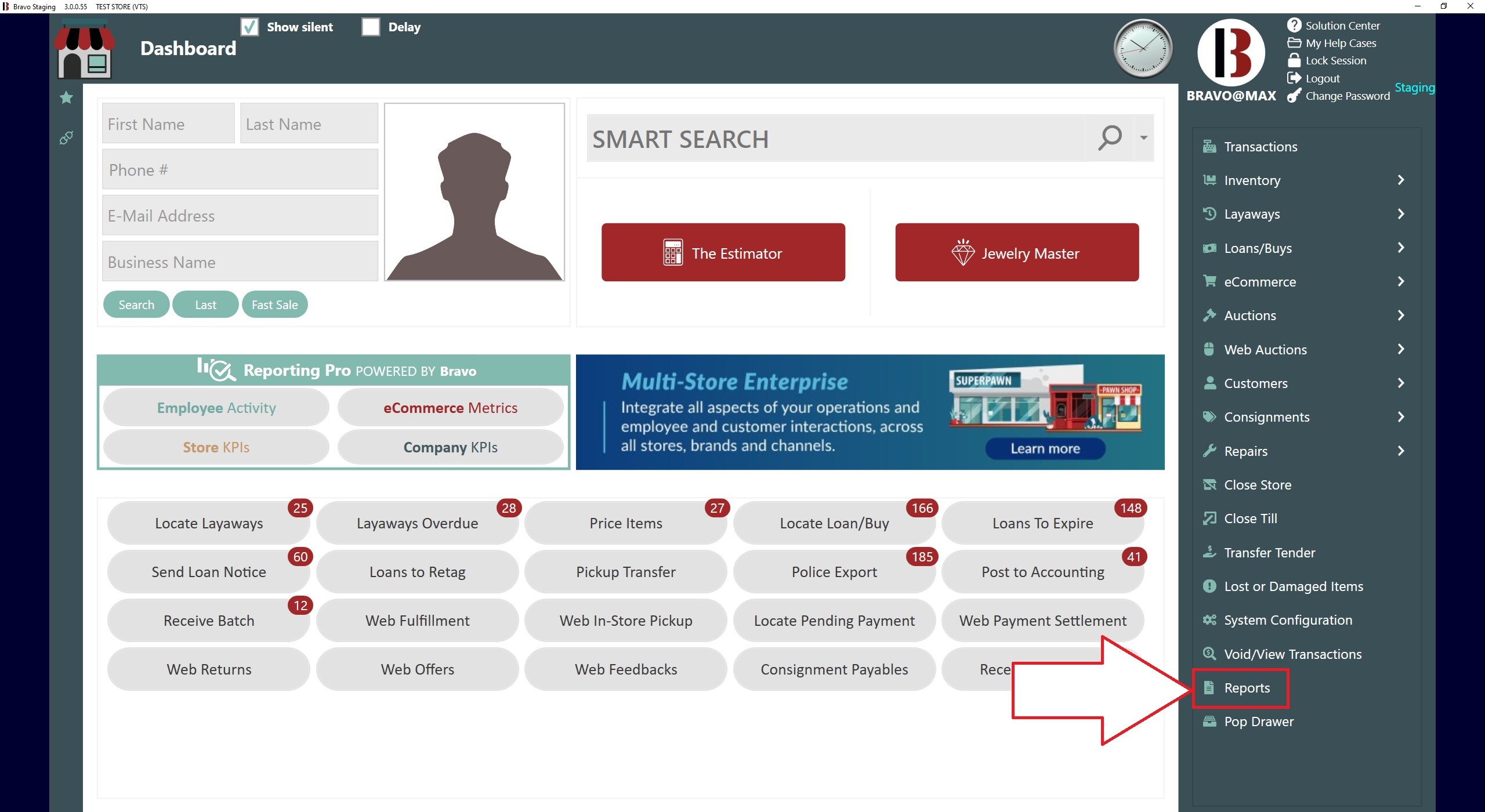This screenshot has height=812, width=1485.
Task: Click the Inventory icon in side menu
Action: click(x=1209, y=180)
